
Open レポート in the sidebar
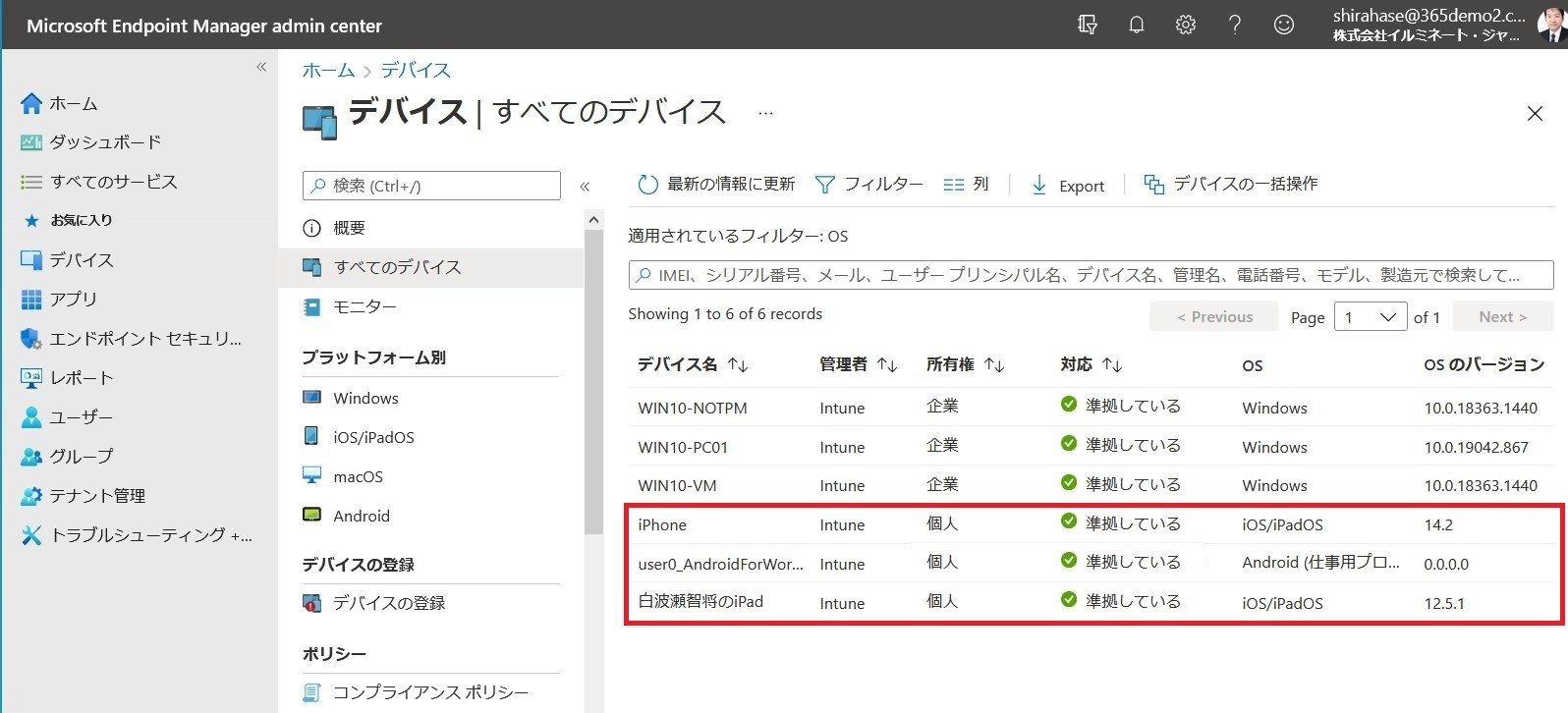67,378
